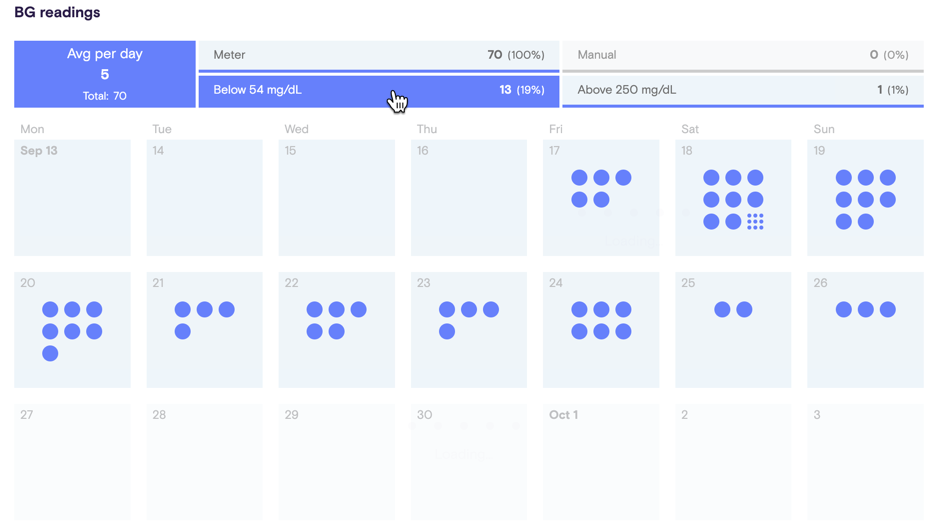Screen dimensions: 937x532
Task: Select the Avg per day summary tile
Action: click(x=105, y=74)
